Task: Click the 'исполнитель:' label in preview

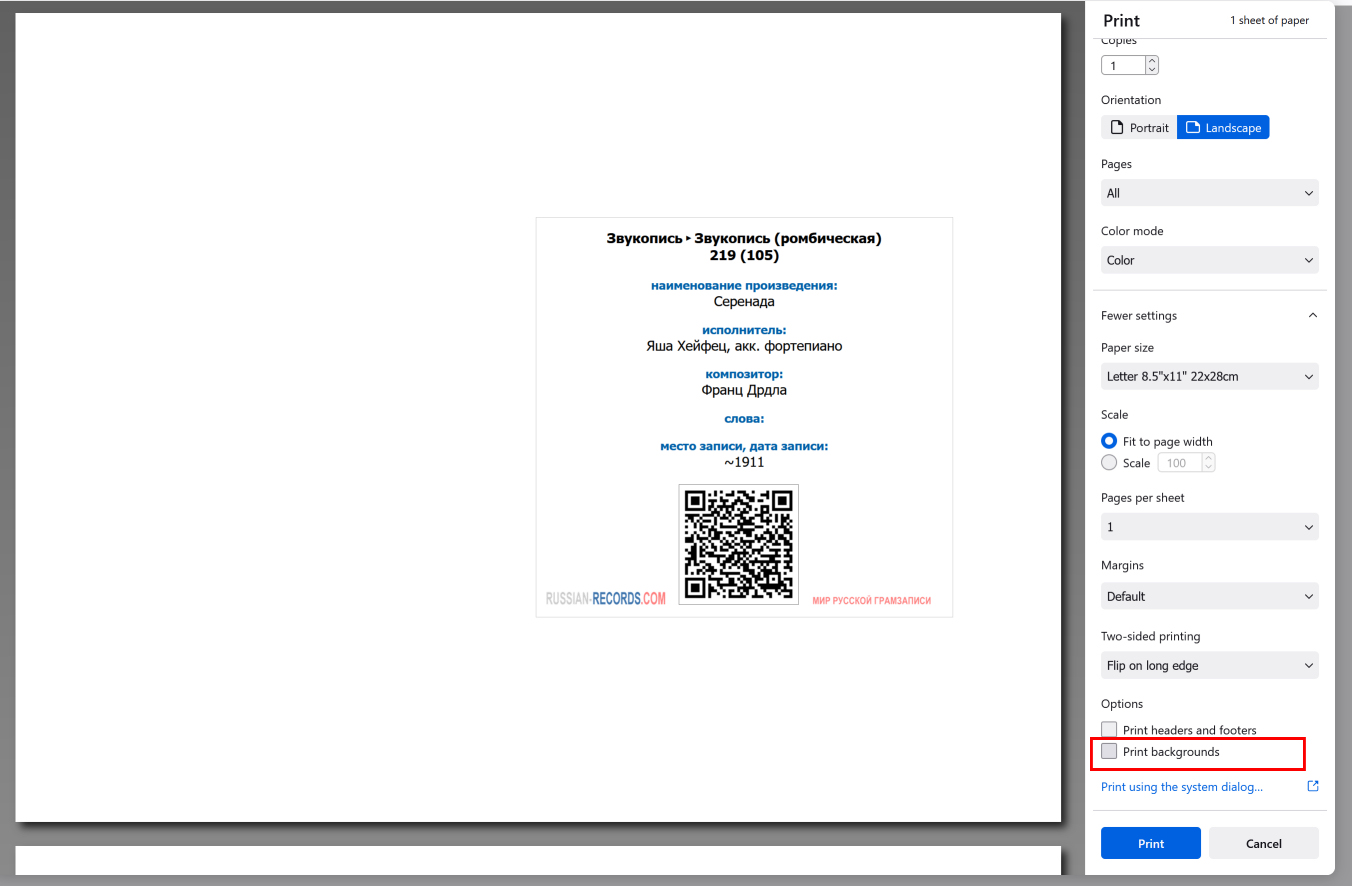Action: 744,330
